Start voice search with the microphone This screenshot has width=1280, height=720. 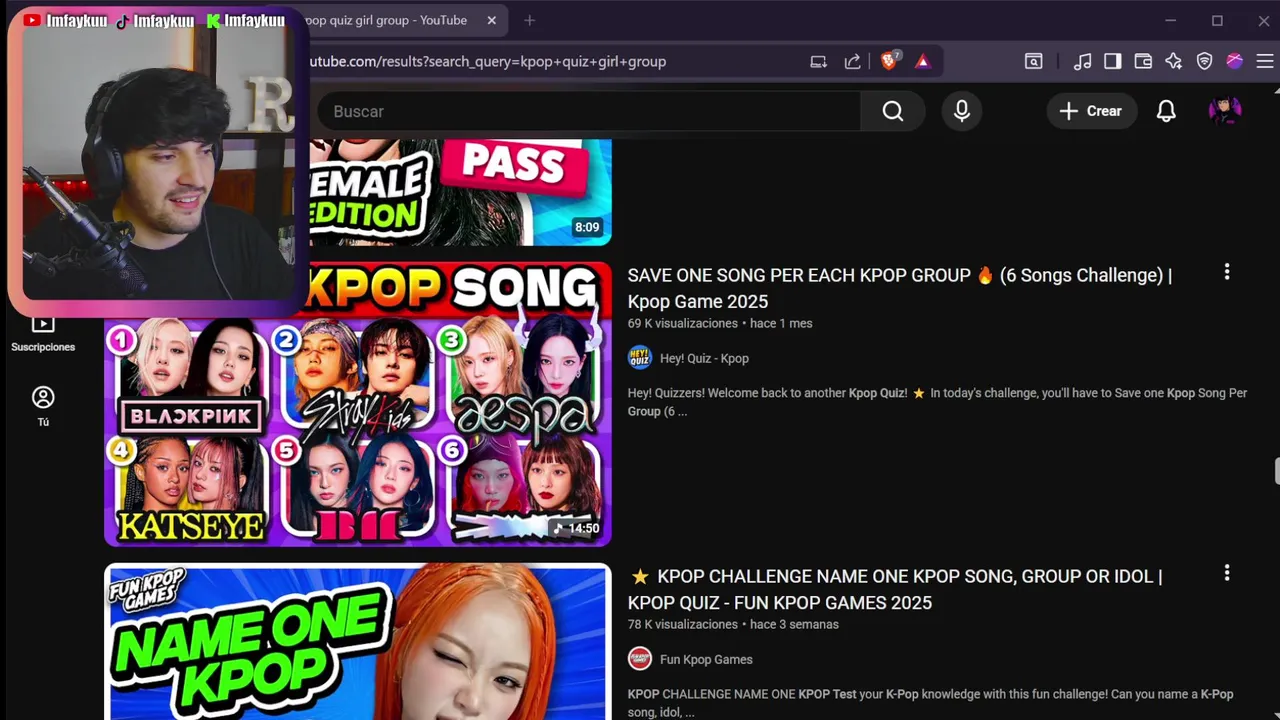(962, 111)
